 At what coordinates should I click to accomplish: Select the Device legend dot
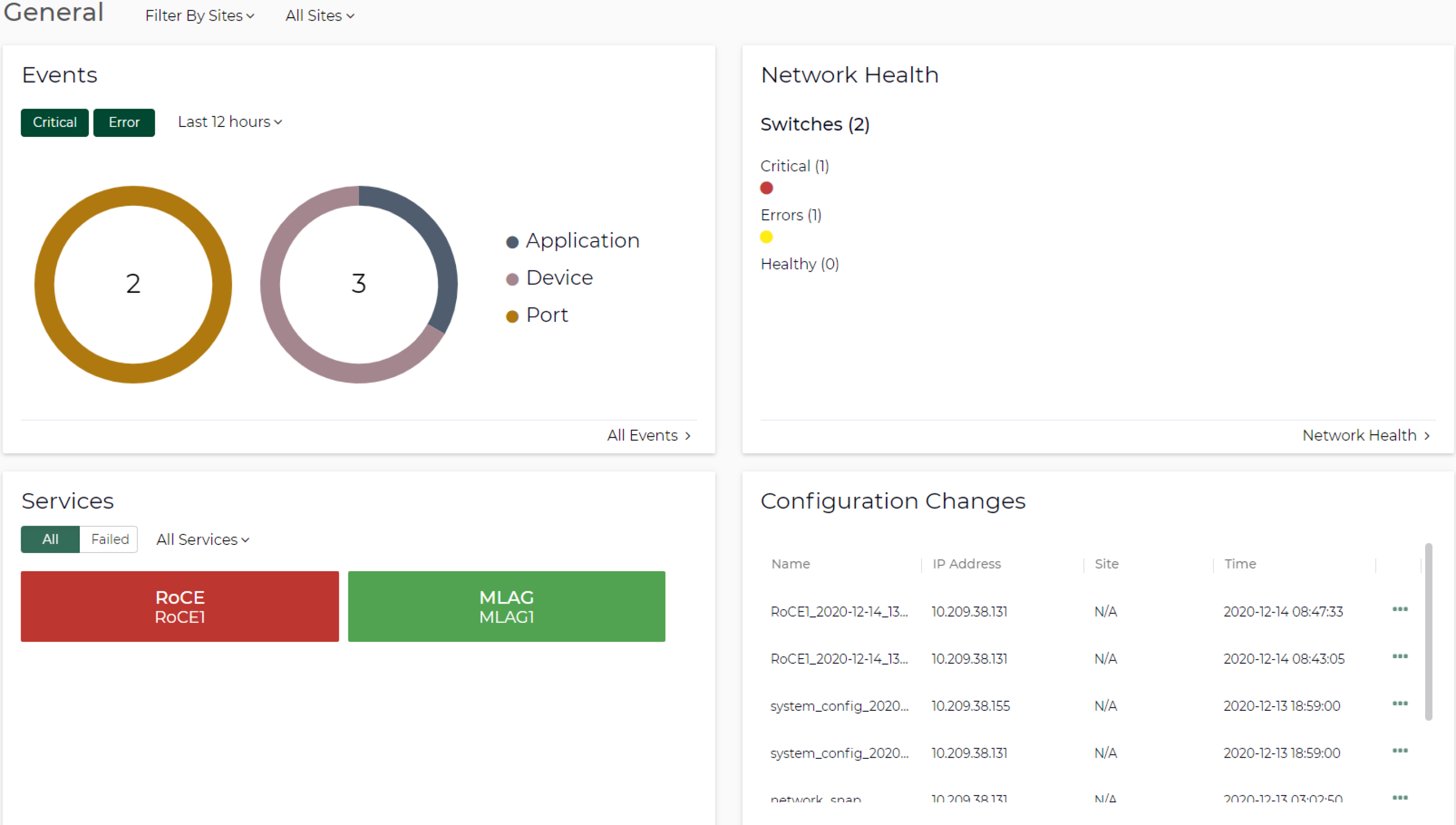click(x=512, y=278)
